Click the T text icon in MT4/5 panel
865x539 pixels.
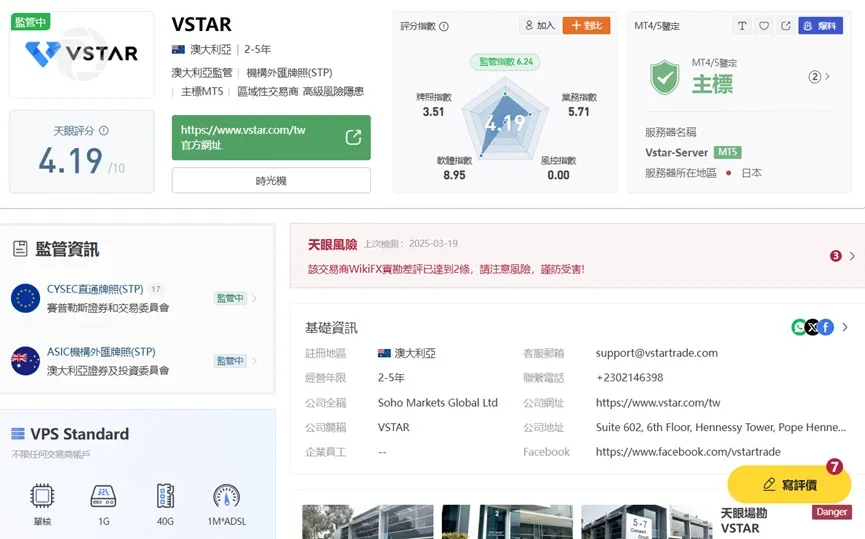pos(742,25)
